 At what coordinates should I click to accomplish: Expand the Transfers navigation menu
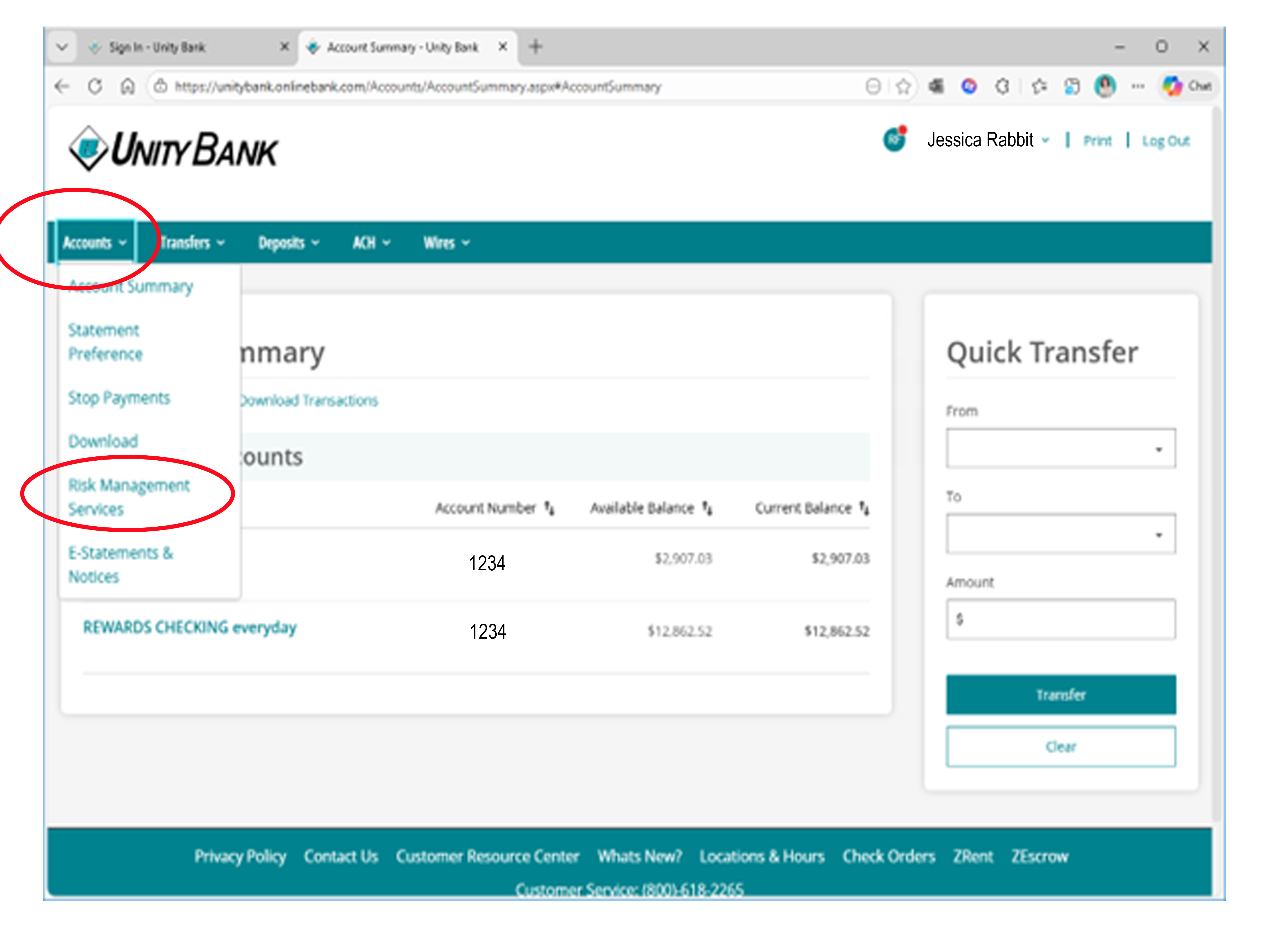tap(192, 243)
